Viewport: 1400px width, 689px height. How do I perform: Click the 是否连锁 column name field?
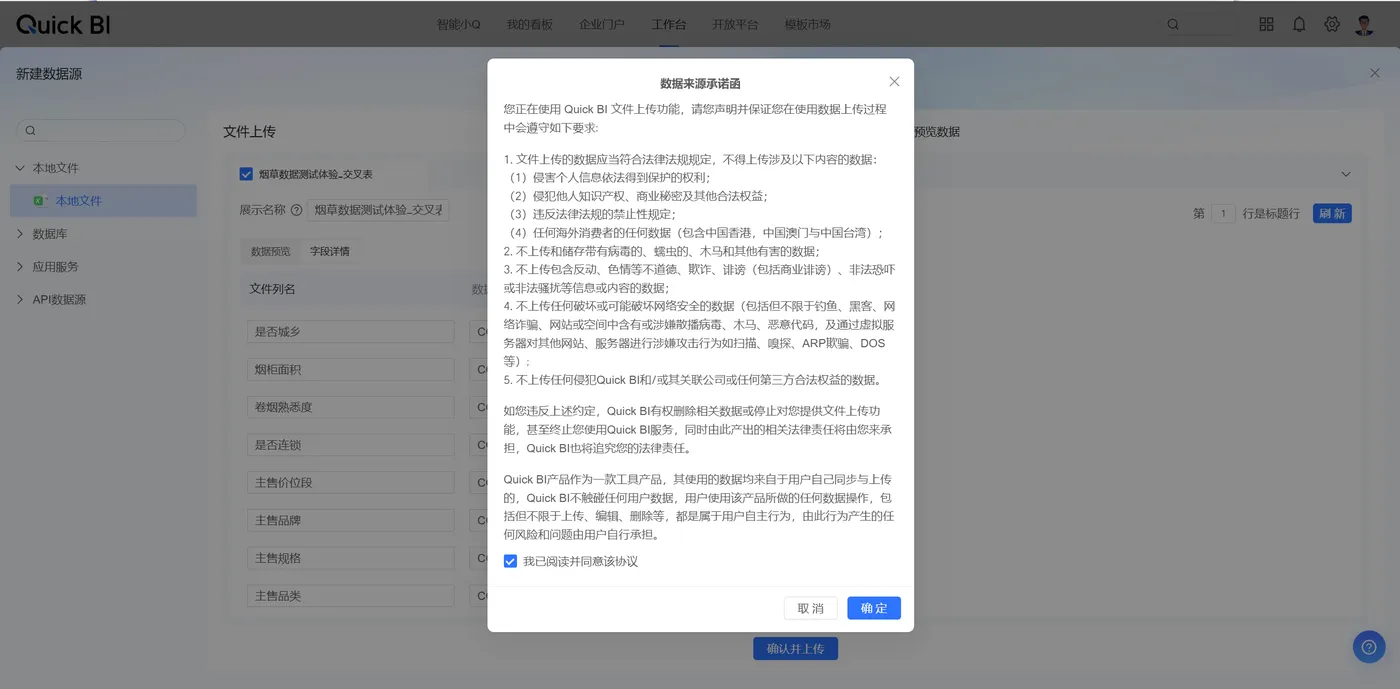[x=351, y=445]
